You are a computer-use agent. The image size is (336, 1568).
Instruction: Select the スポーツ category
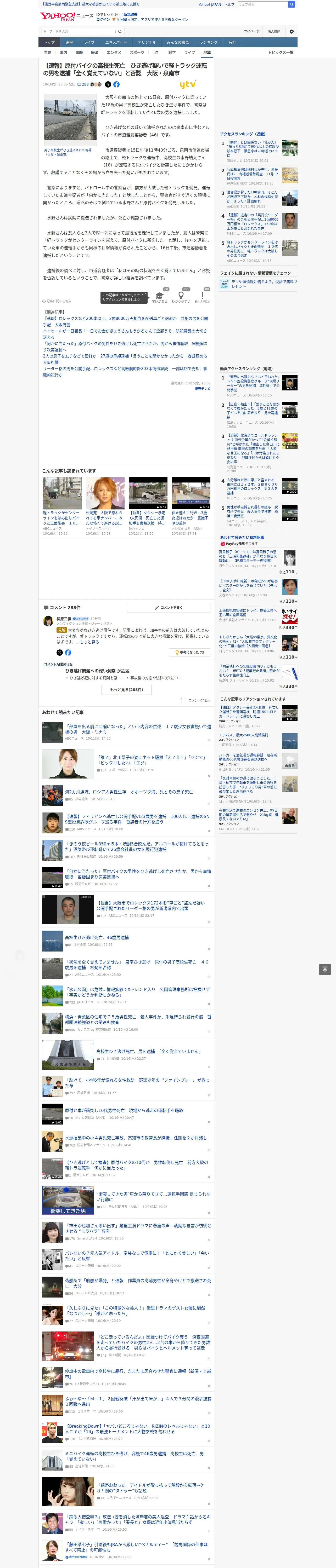tap(137, 52)
